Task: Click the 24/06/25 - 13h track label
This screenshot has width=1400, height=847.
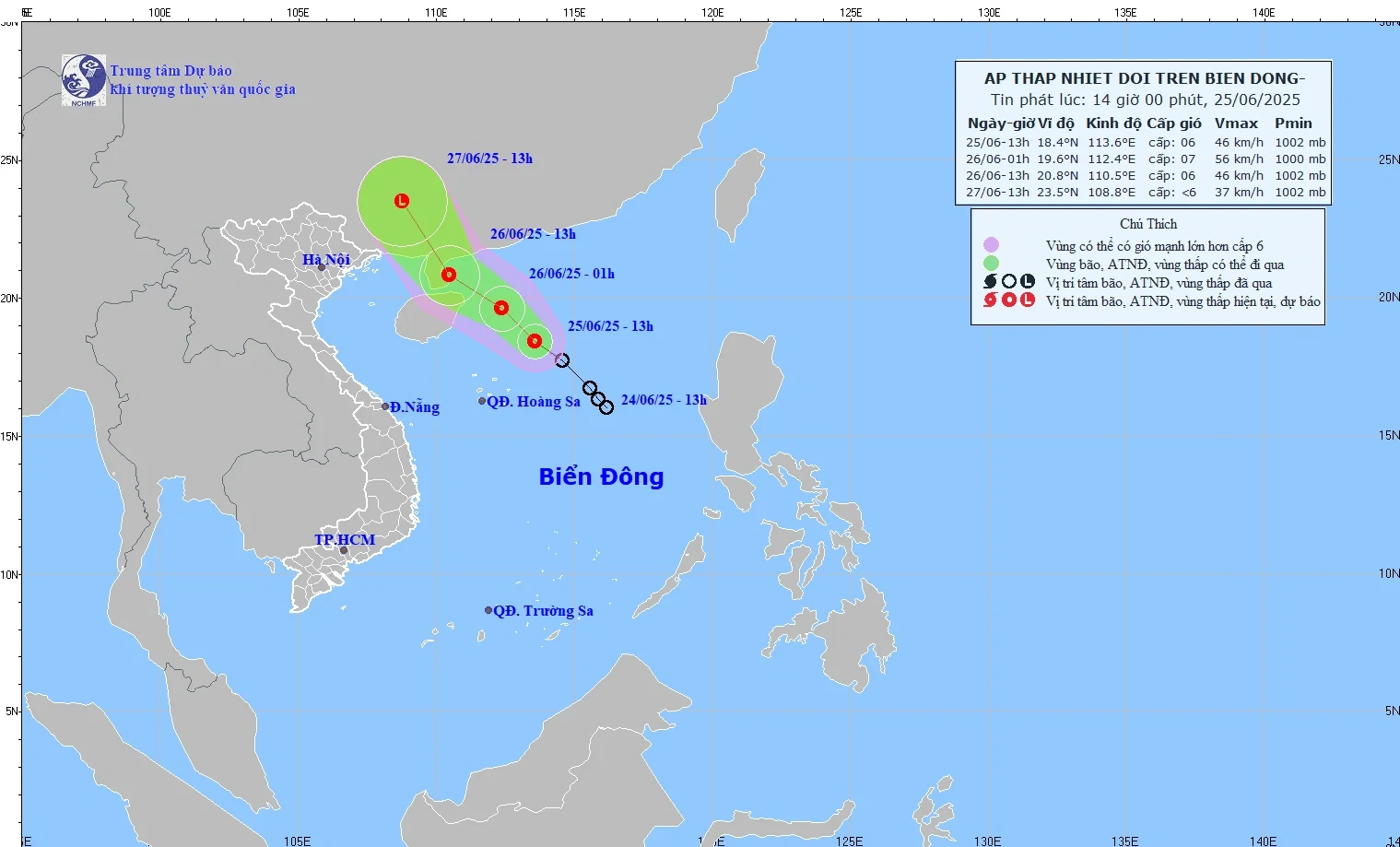Action: [664, 400]
